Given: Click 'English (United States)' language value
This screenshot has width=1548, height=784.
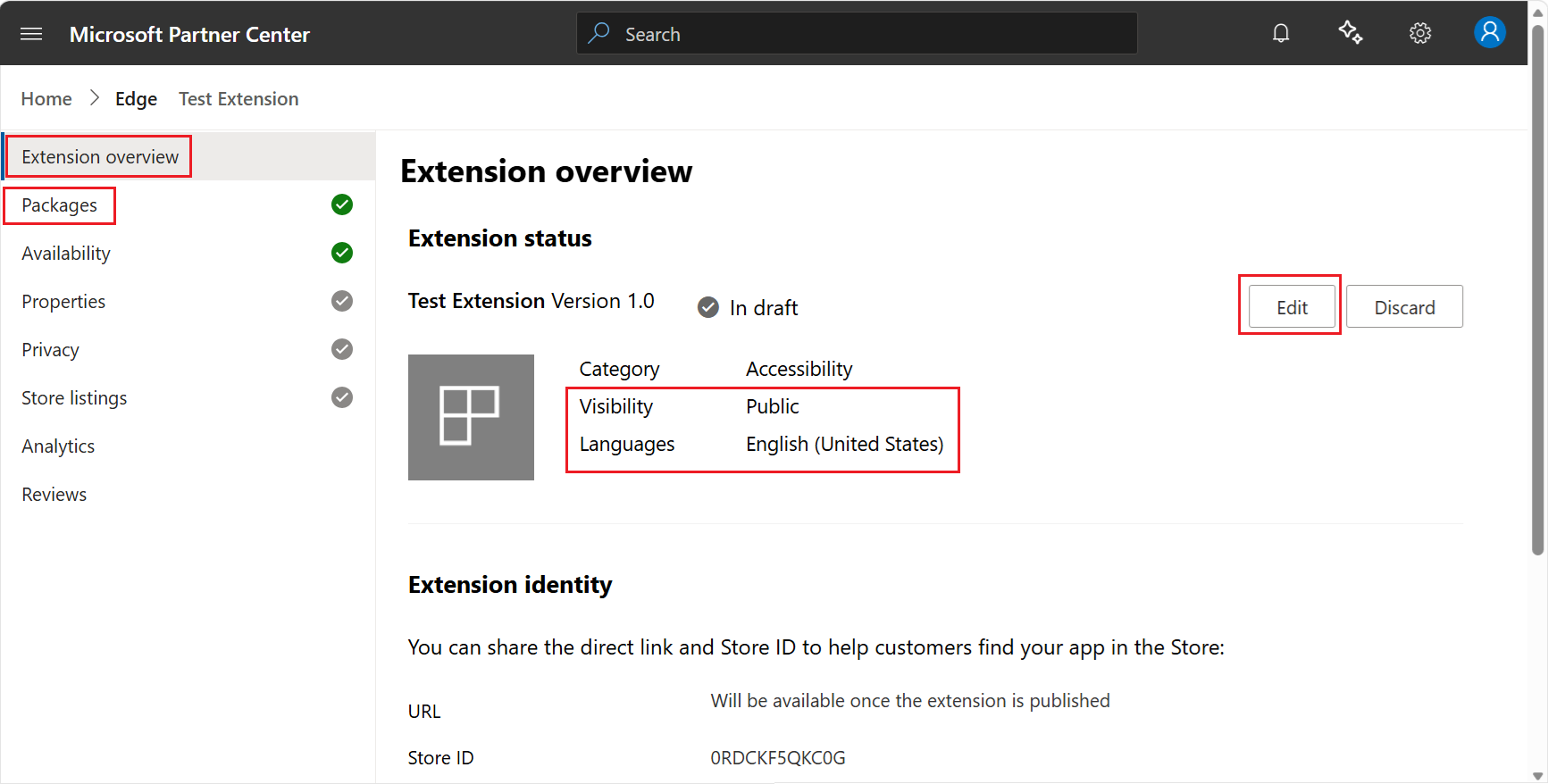Looking at the screenshot, I should [x=844, y=444].
